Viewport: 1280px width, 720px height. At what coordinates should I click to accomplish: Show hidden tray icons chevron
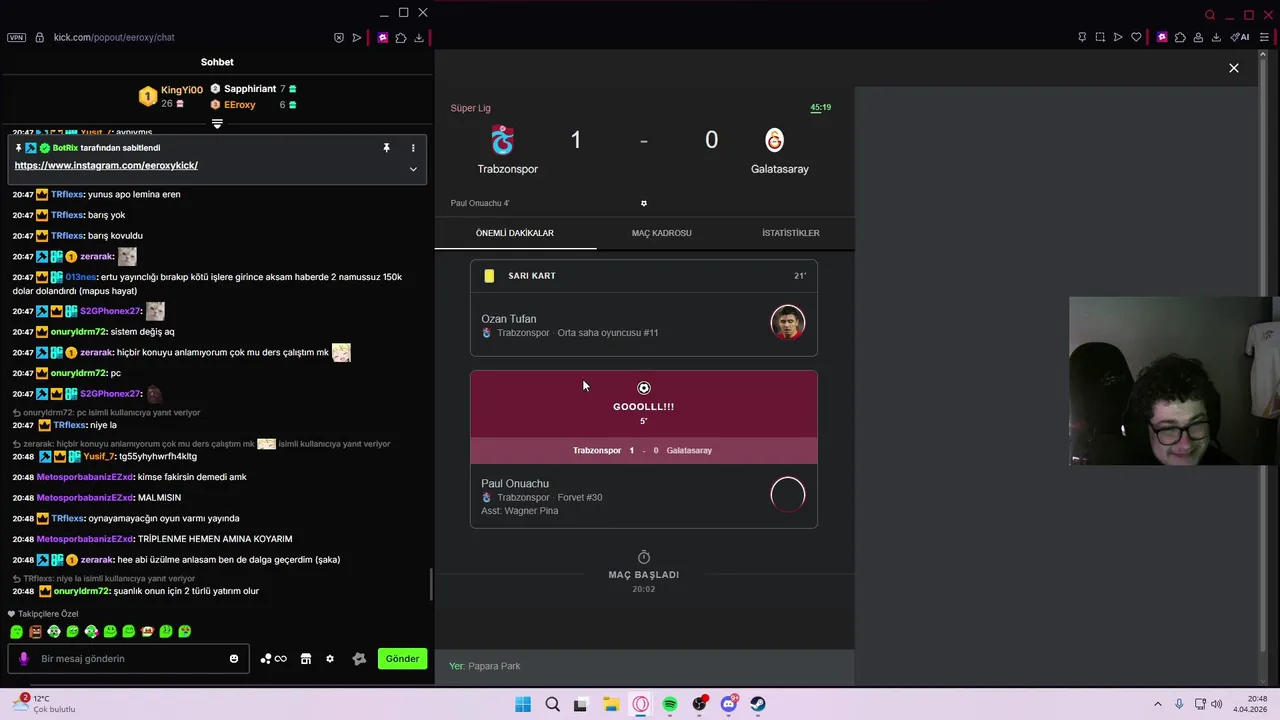pyautogui.click(x=1158, y=704)
